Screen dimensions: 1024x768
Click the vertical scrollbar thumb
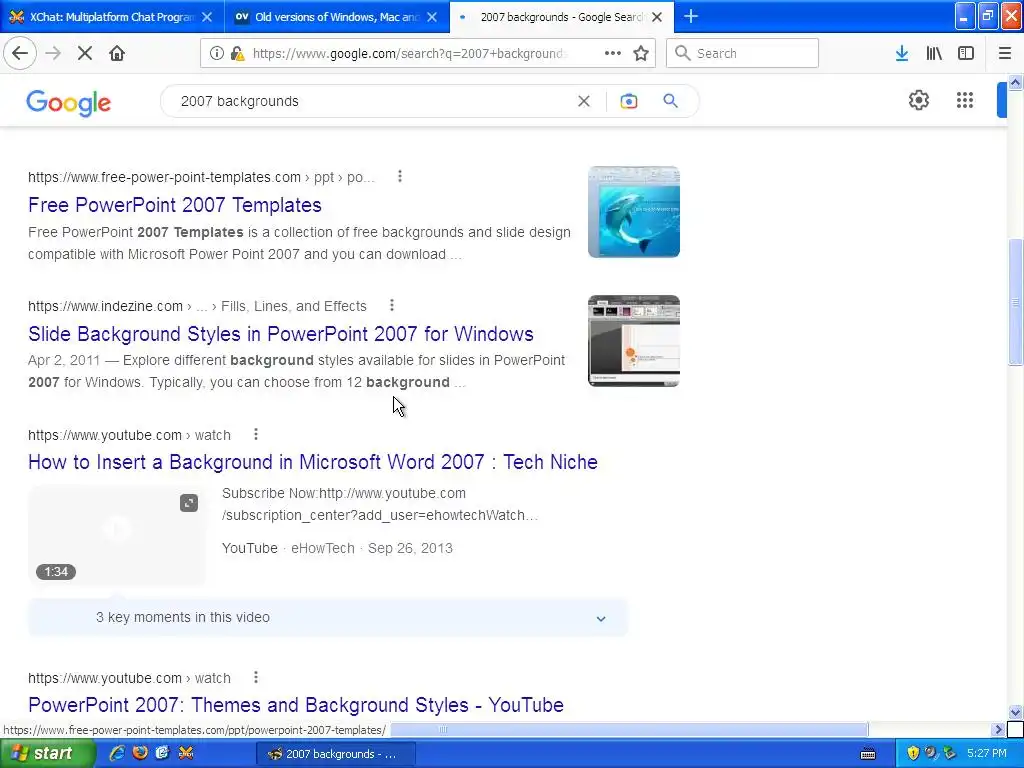tap(1015, 302)
